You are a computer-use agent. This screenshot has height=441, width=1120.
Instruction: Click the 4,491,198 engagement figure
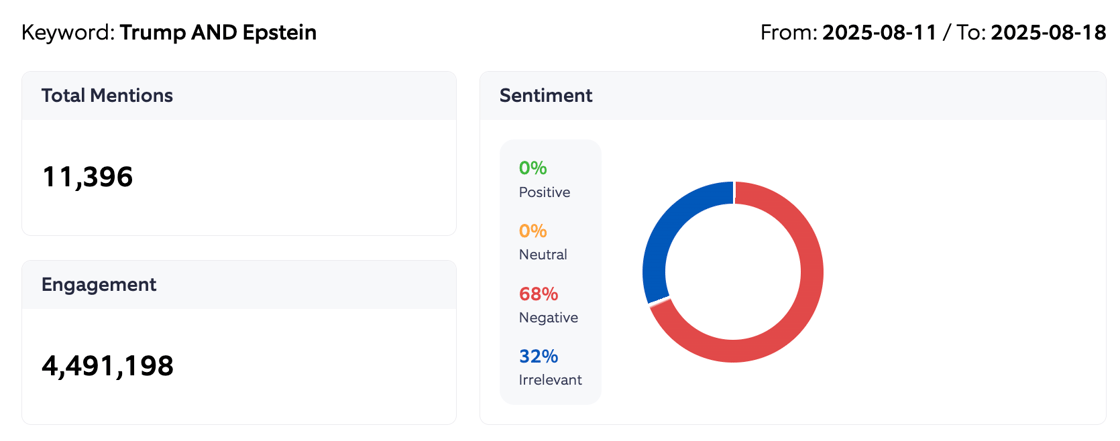tap(107, 366)
